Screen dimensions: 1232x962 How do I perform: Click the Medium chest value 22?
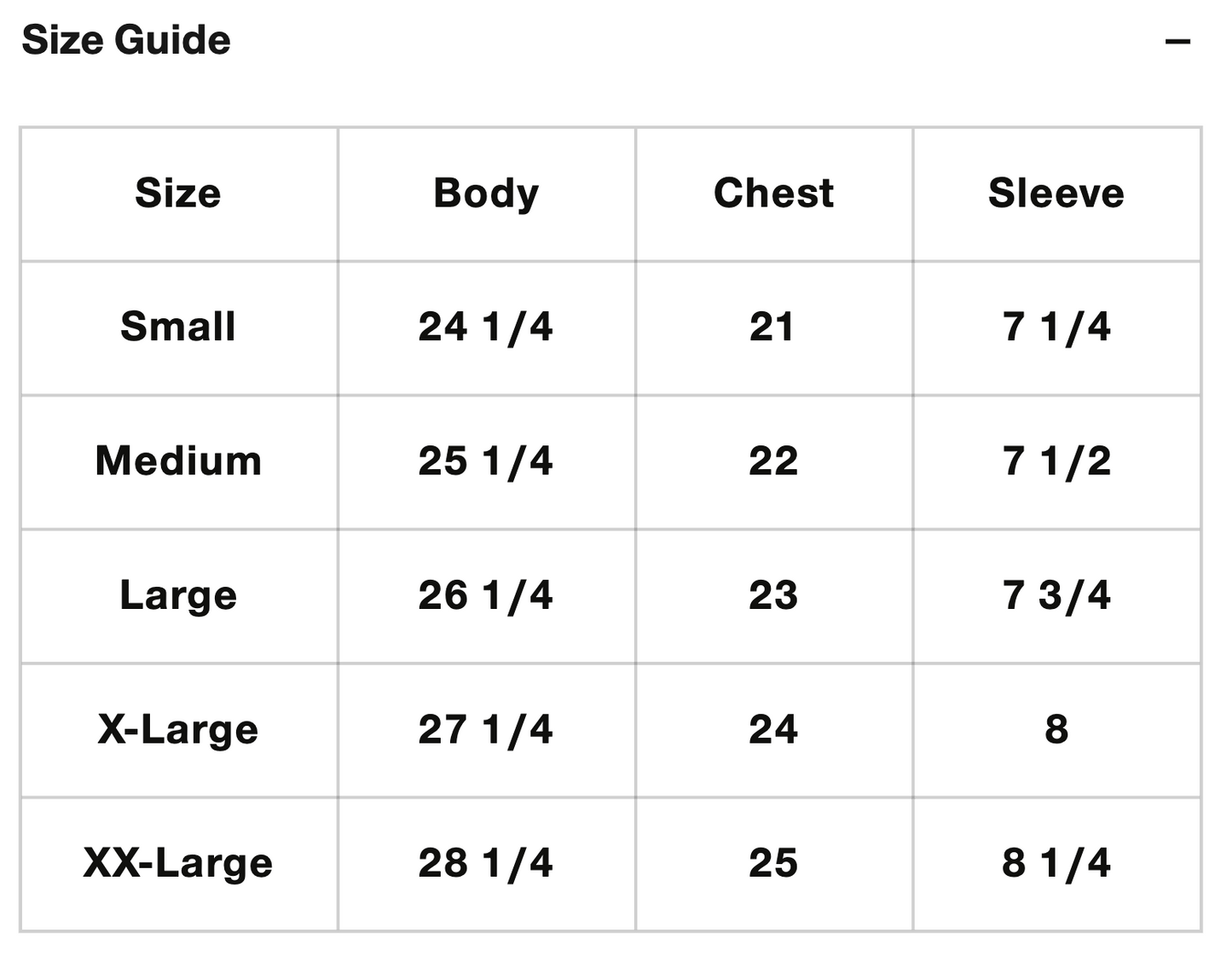point(773,461)
